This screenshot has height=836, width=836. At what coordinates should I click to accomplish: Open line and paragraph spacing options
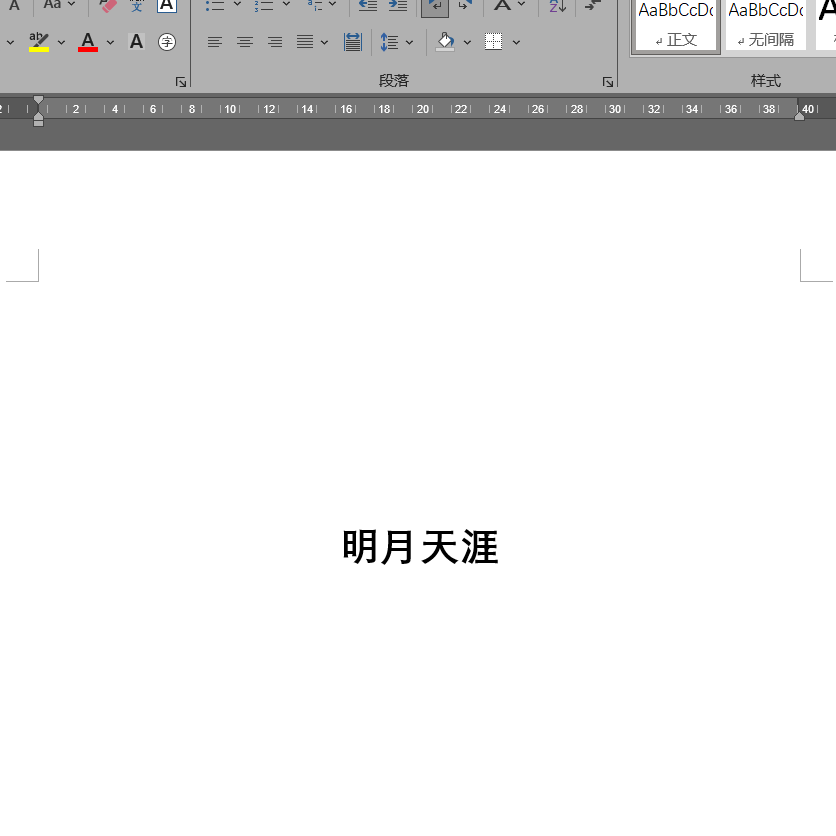click(x=389, y=42)
